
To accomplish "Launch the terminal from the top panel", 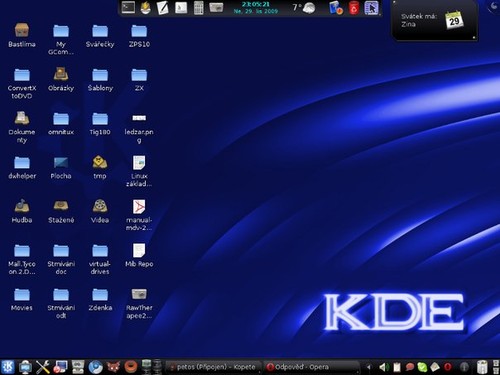I will [128, 7].
